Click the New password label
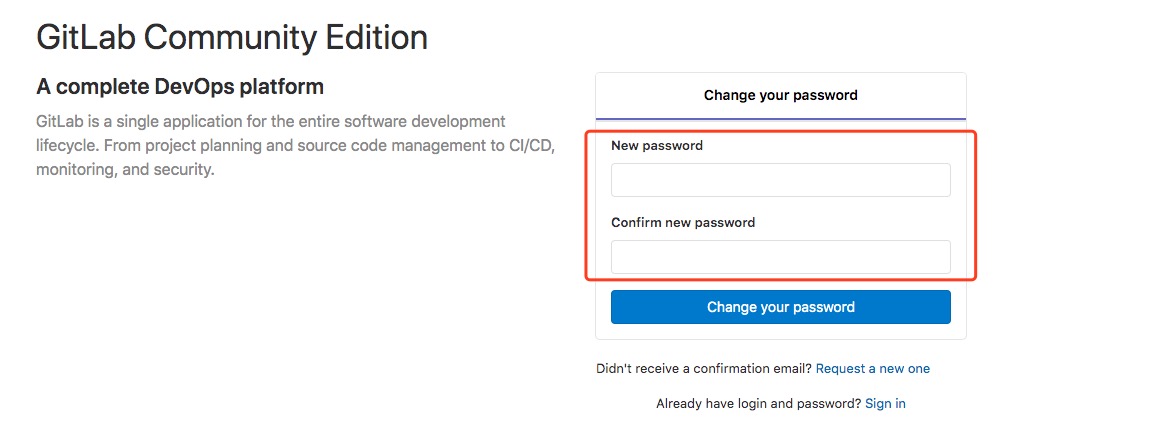 coord(656,146)
